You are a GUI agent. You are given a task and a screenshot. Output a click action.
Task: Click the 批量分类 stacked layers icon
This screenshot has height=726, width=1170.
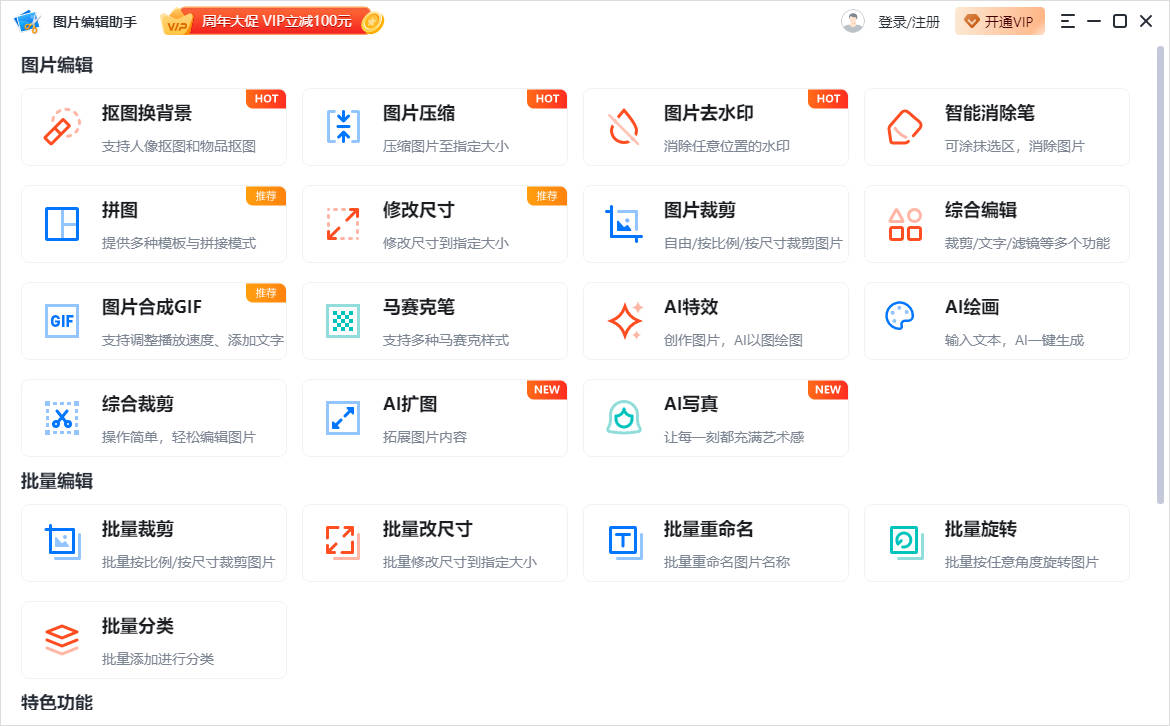coord(62,639)
